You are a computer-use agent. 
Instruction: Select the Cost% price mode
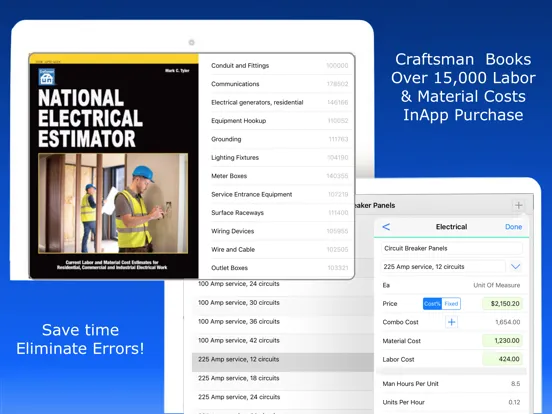[x=432, y=303]
